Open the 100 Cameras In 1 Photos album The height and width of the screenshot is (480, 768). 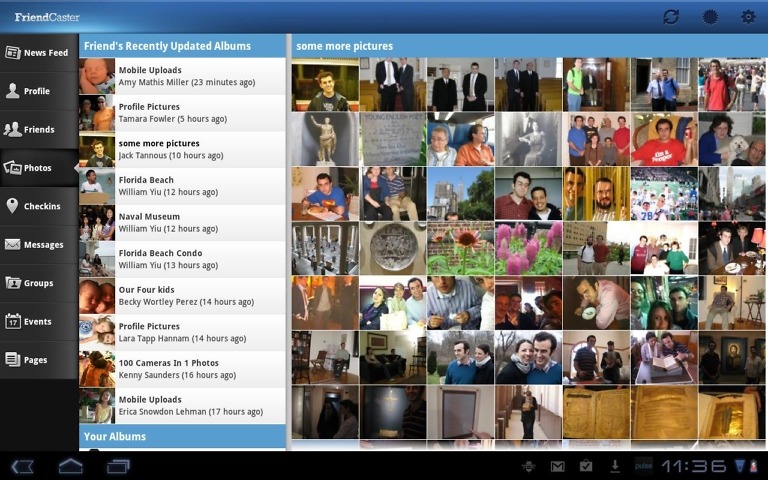183,369
